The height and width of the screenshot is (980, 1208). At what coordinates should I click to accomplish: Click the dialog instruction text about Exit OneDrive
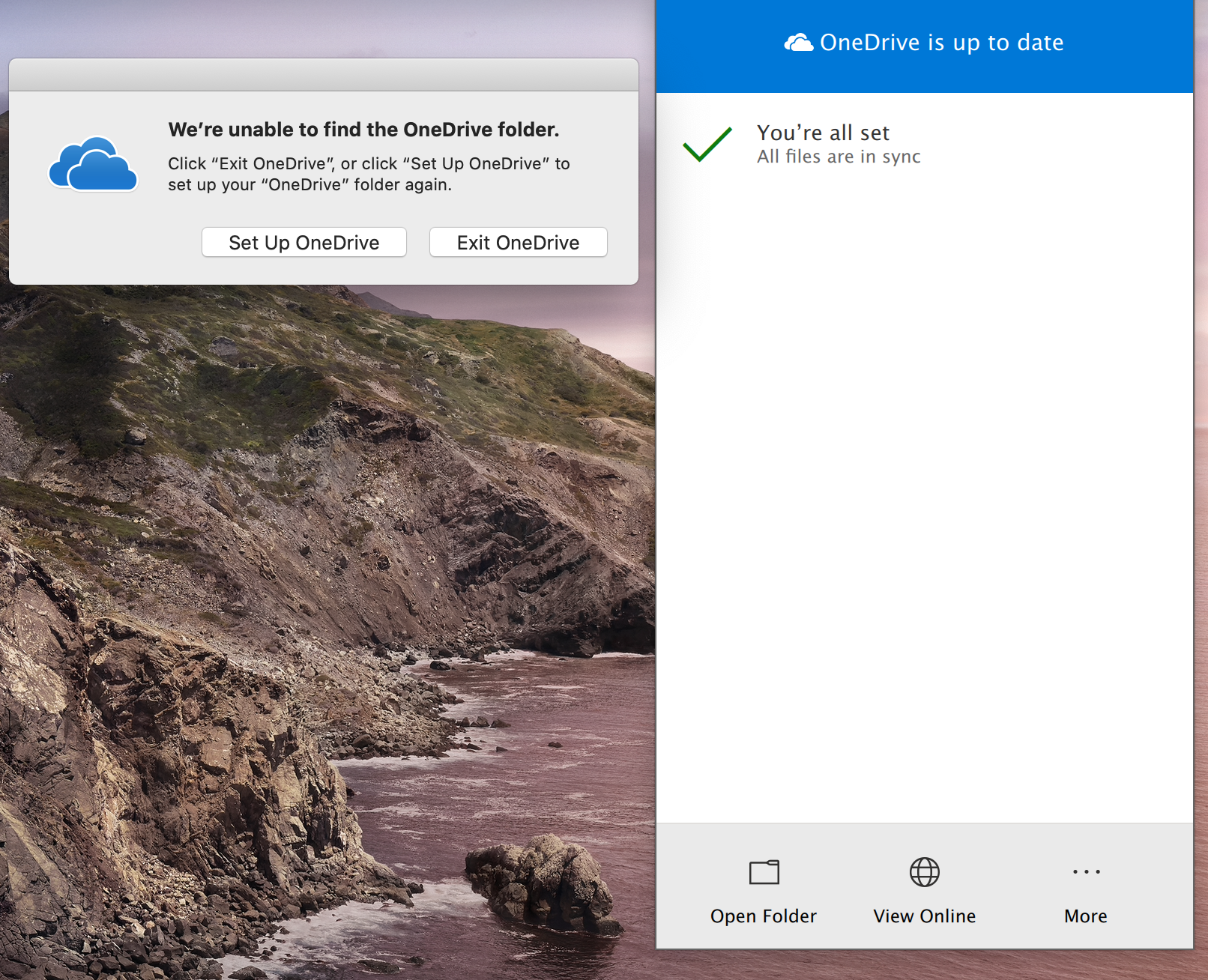click(x=369, y=174)
